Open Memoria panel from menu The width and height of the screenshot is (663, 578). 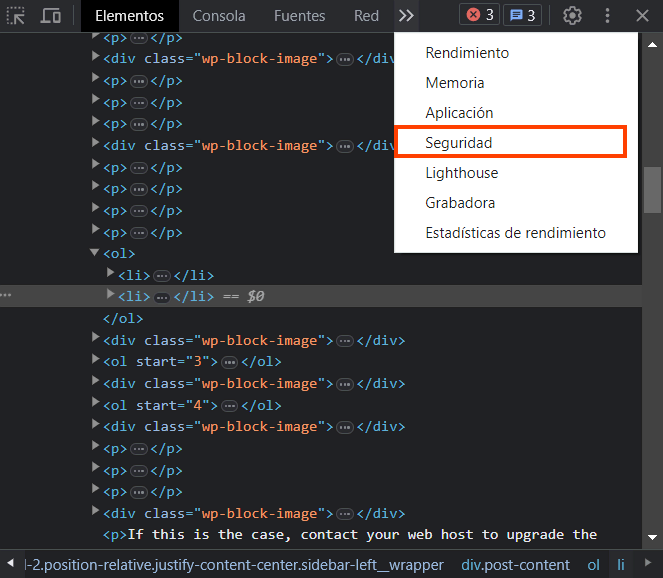454,83
